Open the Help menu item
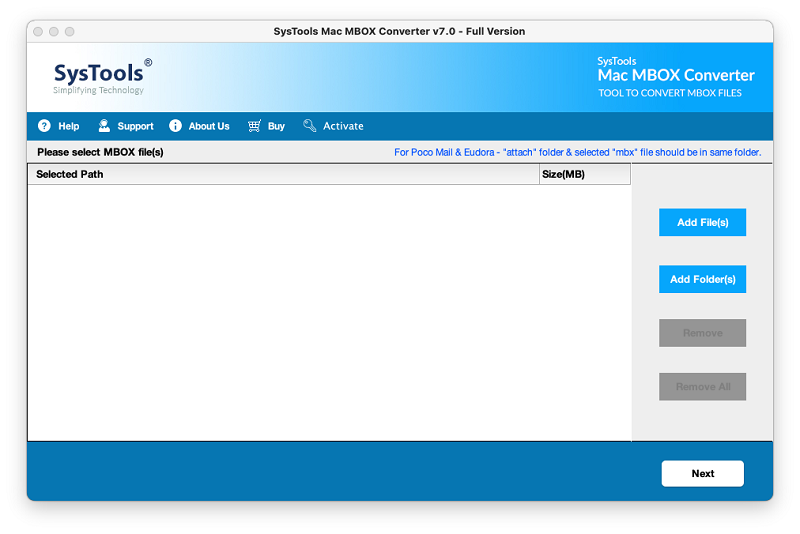 [x=68, y=126]
